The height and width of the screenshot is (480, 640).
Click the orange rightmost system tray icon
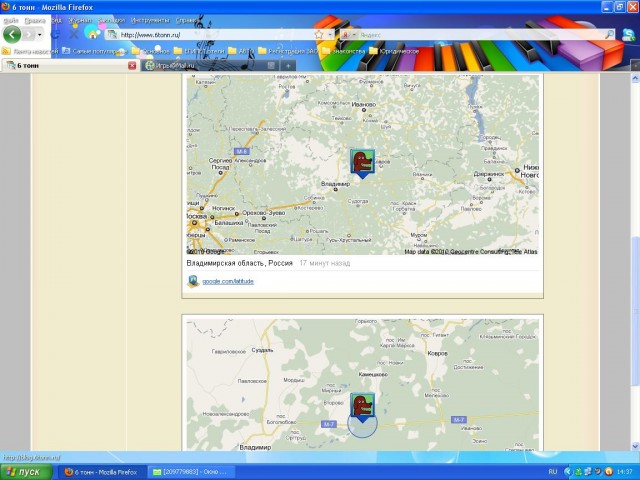[609, 472]
